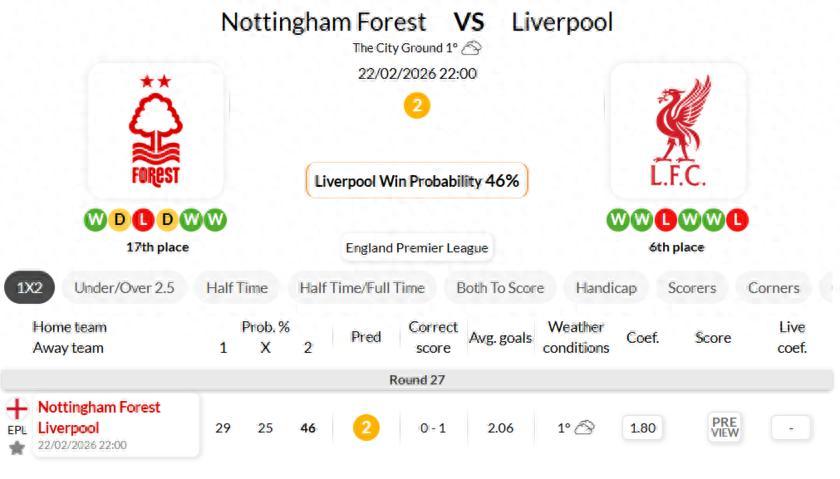The width and height of the screenshot is (840, 479).
Task: Open the Corners tab
Action: (773, 288)
